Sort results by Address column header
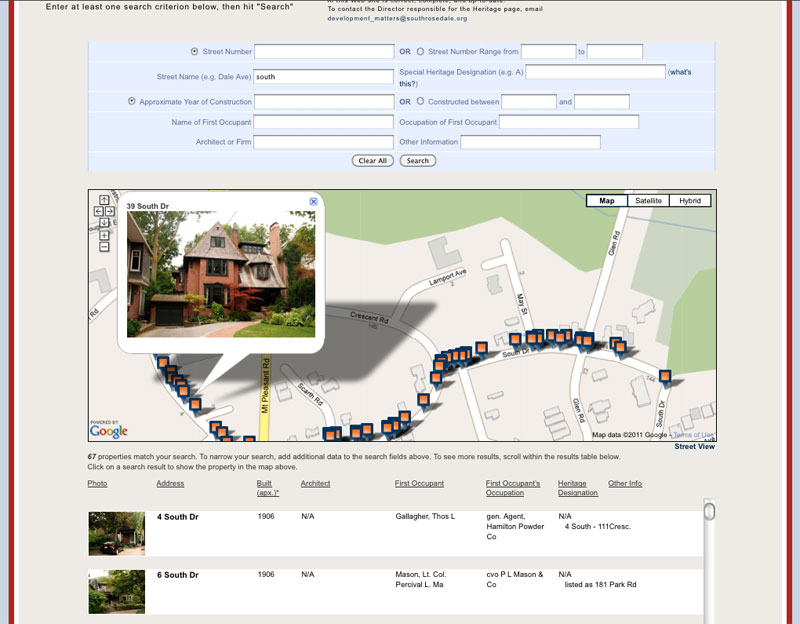 170,484
